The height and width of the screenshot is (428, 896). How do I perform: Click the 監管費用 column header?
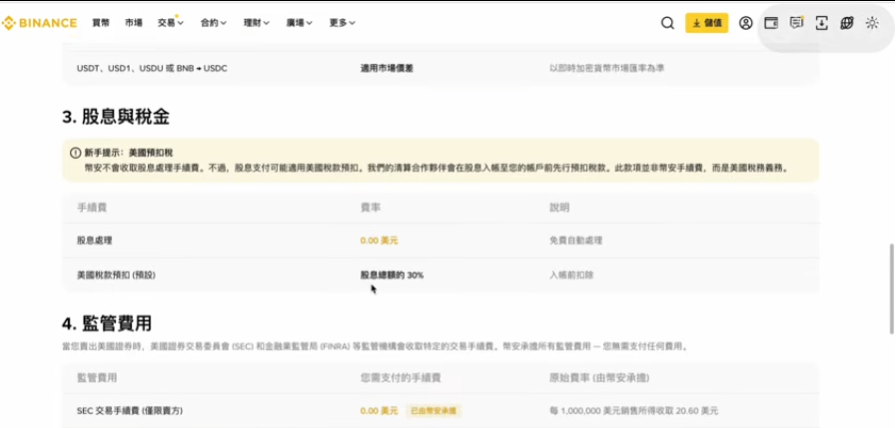click(97, 378)
